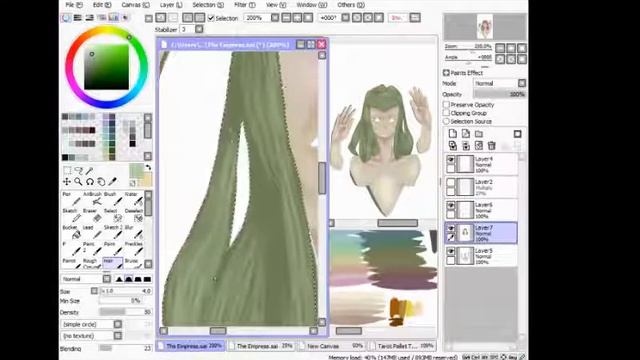Show the color wheel panel

(x=66, y=18)
